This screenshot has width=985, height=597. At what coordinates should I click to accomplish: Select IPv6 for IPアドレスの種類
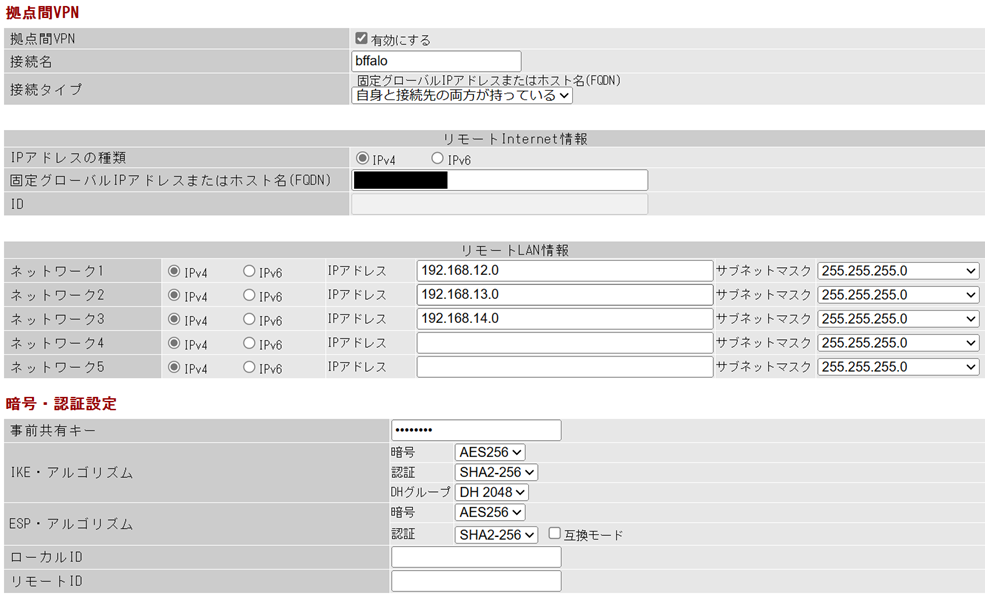437,159
